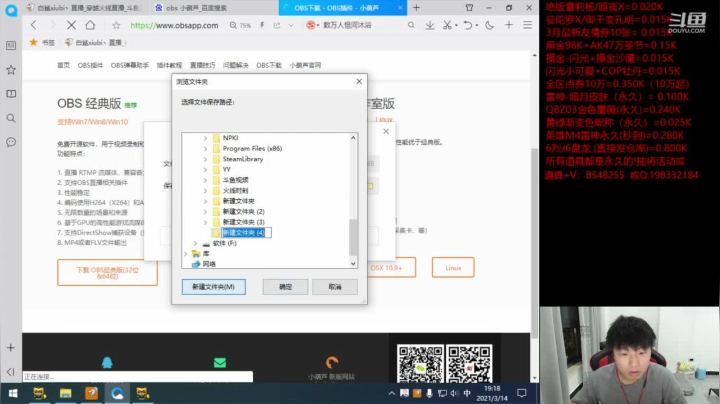Show hidden system tray icons

(391, 393)
